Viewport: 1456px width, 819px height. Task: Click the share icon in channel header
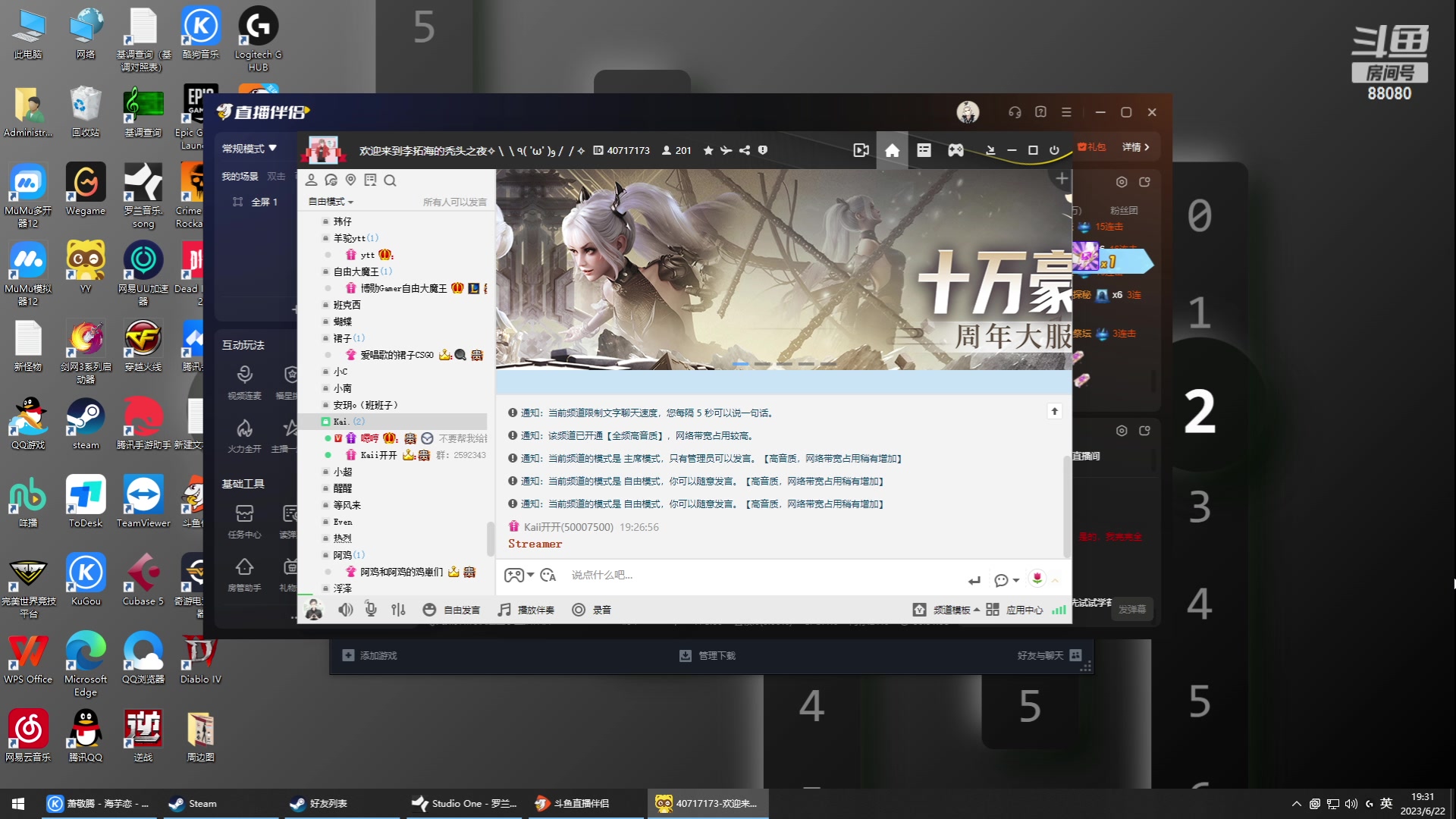tap(745, 150)
